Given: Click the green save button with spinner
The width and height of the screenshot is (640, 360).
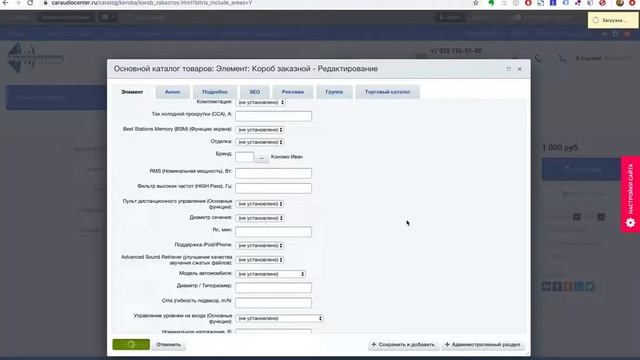Looking at the screenshot, I should (x=131, y=344).
